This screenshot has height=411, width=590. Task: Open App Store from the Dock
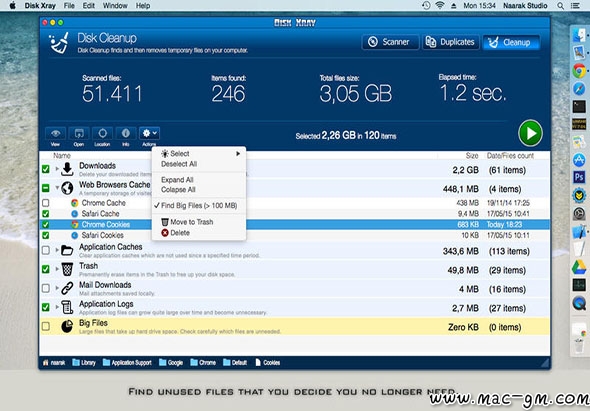[579, 160]
